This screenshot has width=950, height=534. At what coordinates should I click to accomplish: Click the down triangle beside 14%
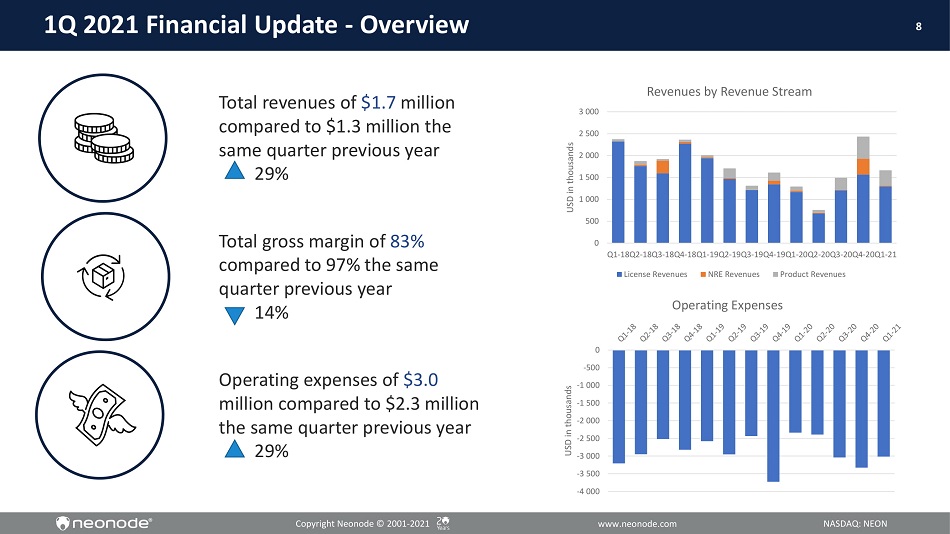(x=234, y=316)
